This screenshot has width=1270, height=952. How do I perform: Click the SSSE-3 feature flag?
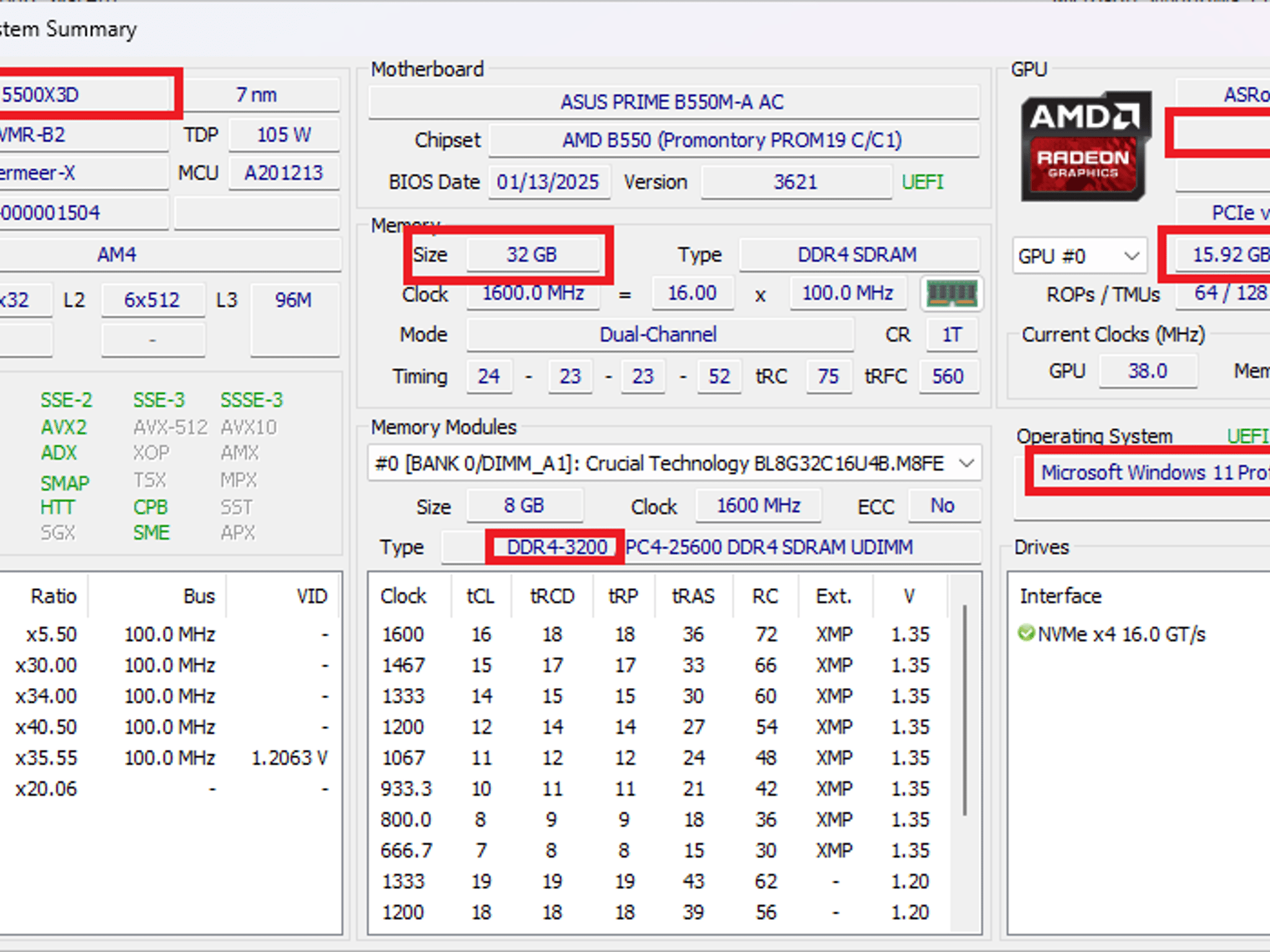click(252, 400)
